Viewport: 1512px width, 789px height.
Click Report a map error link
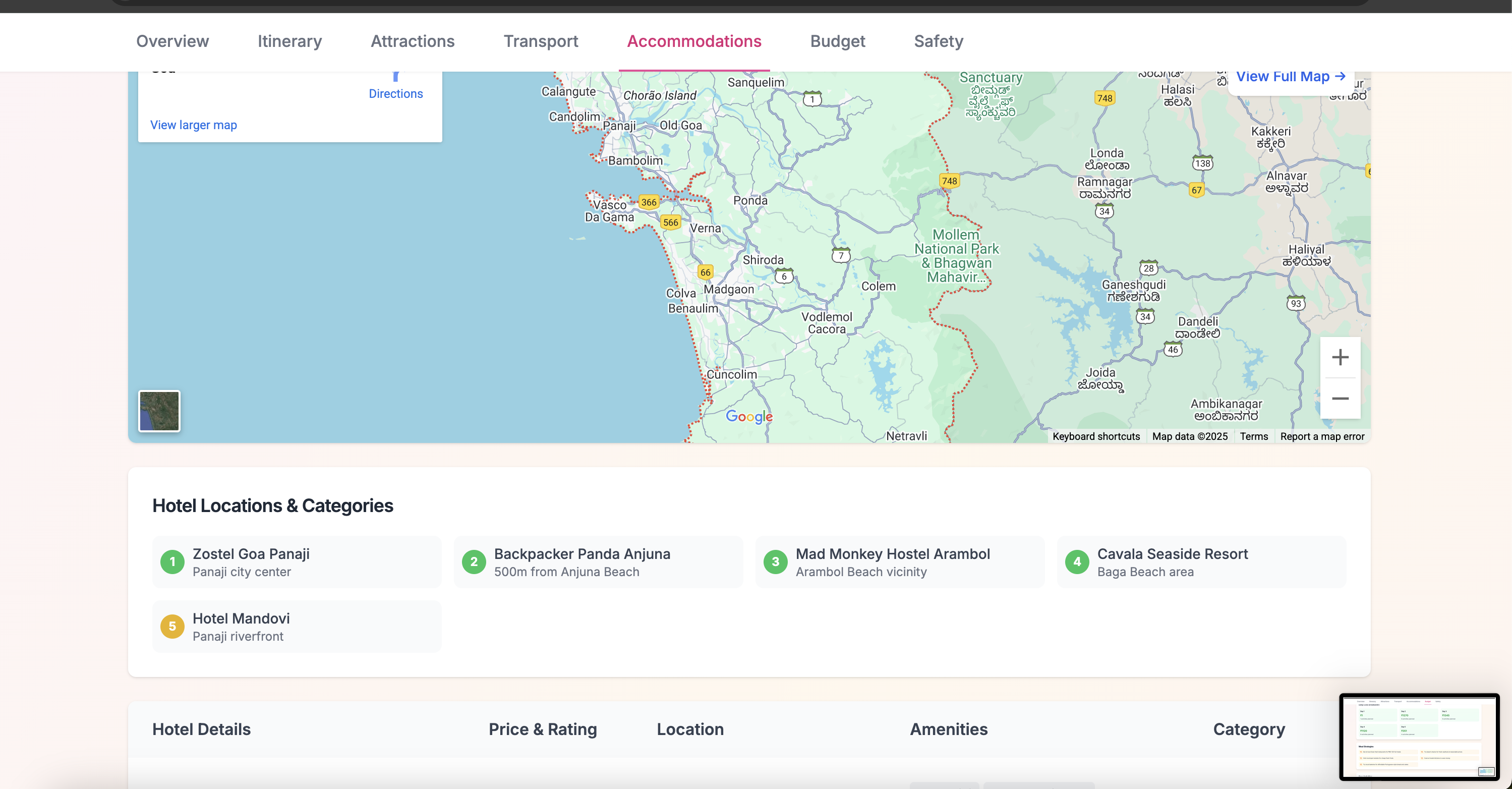click(x=1322, y=436)
